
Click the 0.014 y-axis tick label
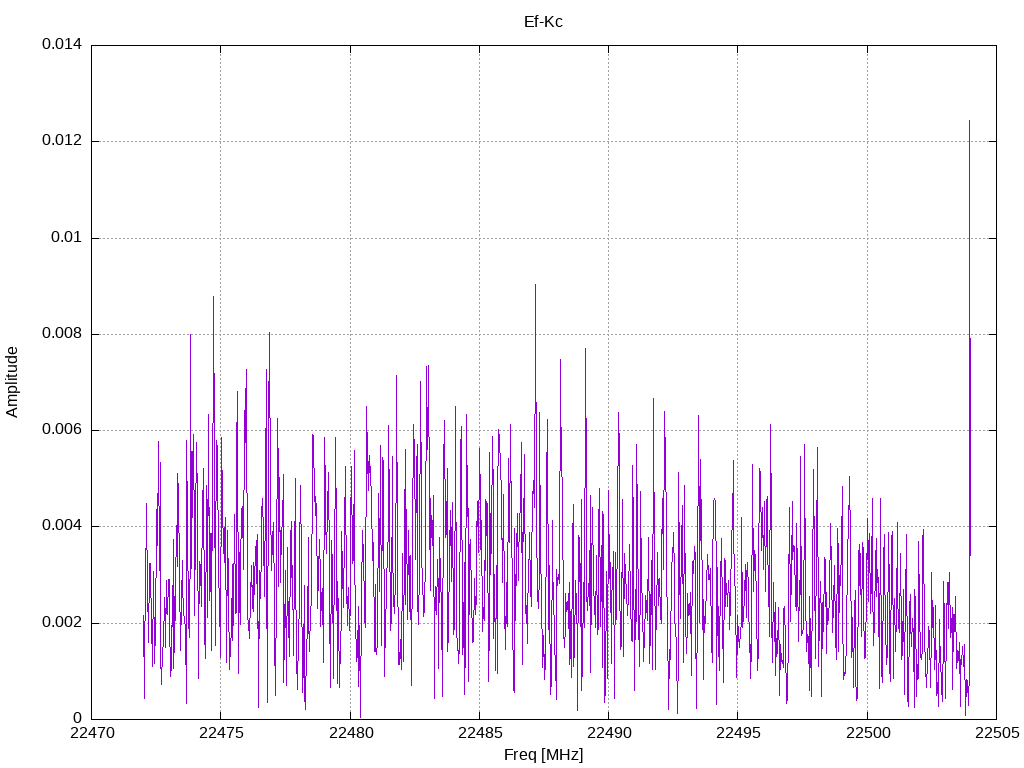[x=61, y=45]
